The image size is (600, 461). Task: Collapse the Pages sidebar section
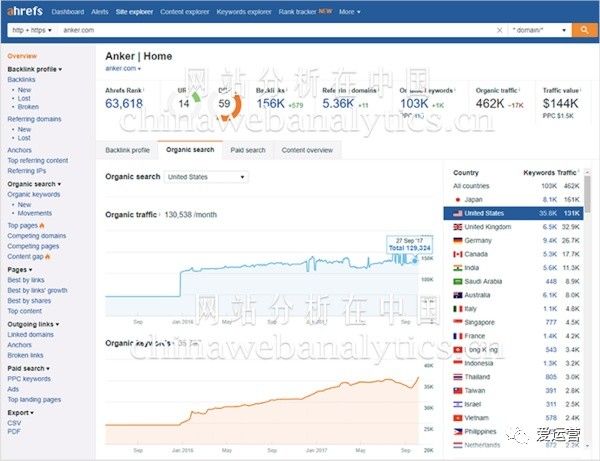point(20,270)
